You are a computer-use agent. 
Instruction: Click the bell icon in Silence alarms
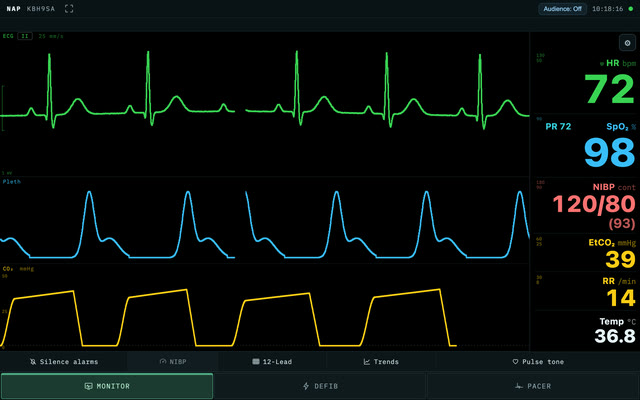pyautogui.click(x=33, y=362)
